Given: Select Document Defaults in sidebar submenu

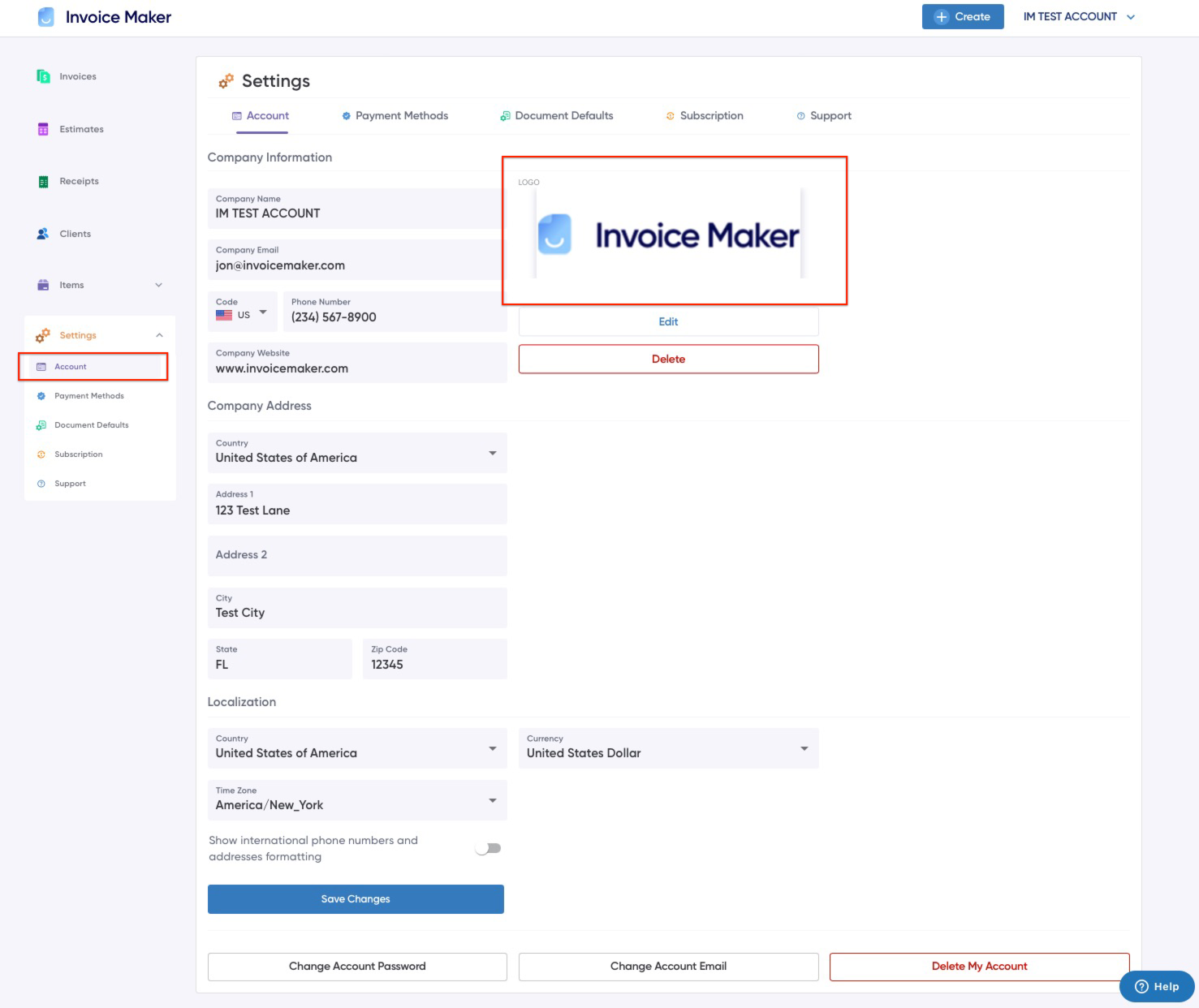Looking at the screenshot, I should click(92, 425).
